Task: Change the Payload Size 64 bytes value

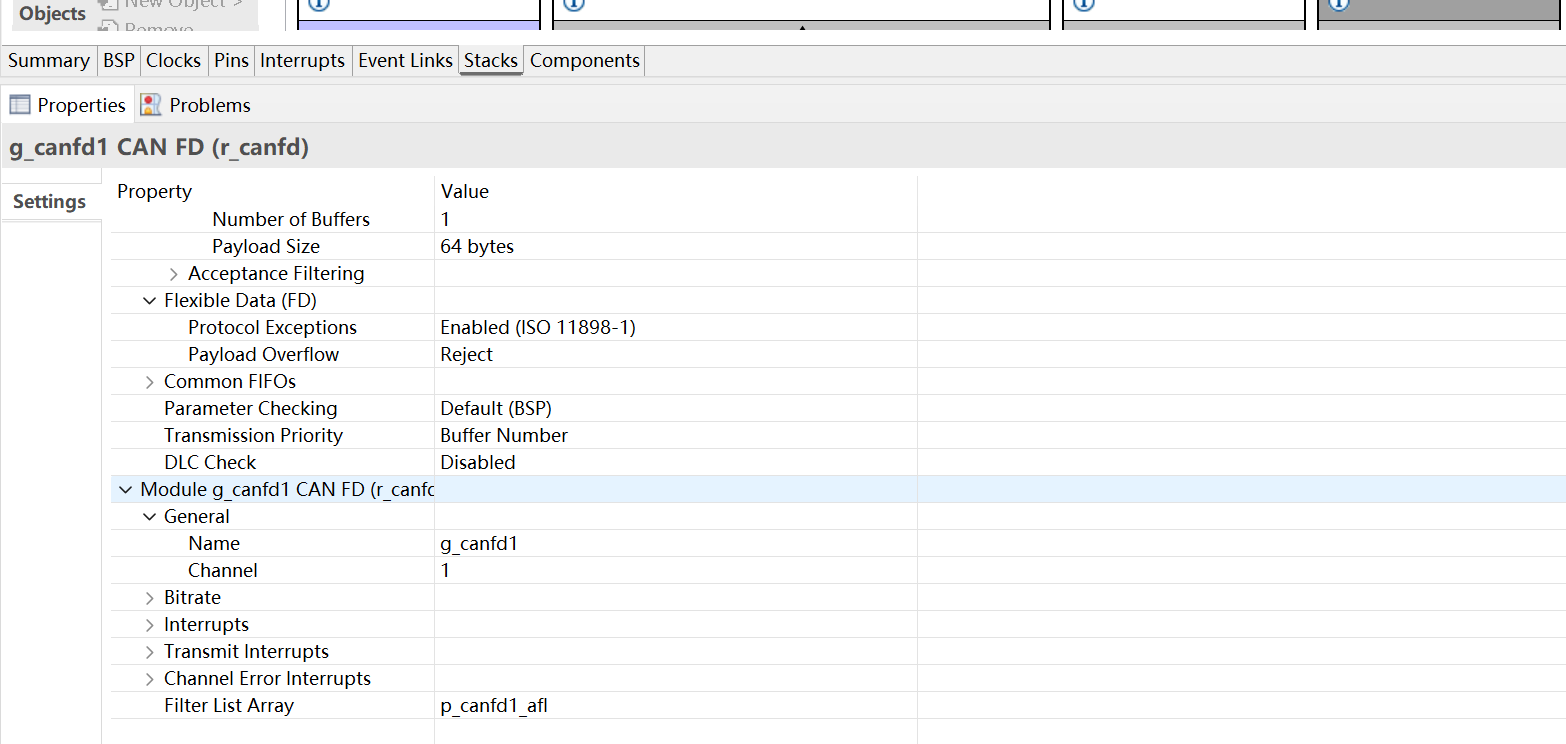Action: (x=676, y=247)
